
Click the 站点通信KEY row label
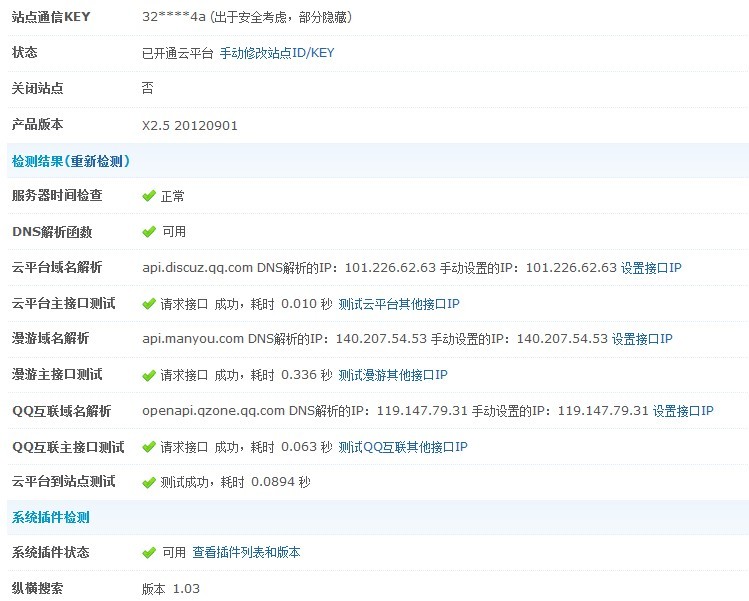click(x=51, y=17)
